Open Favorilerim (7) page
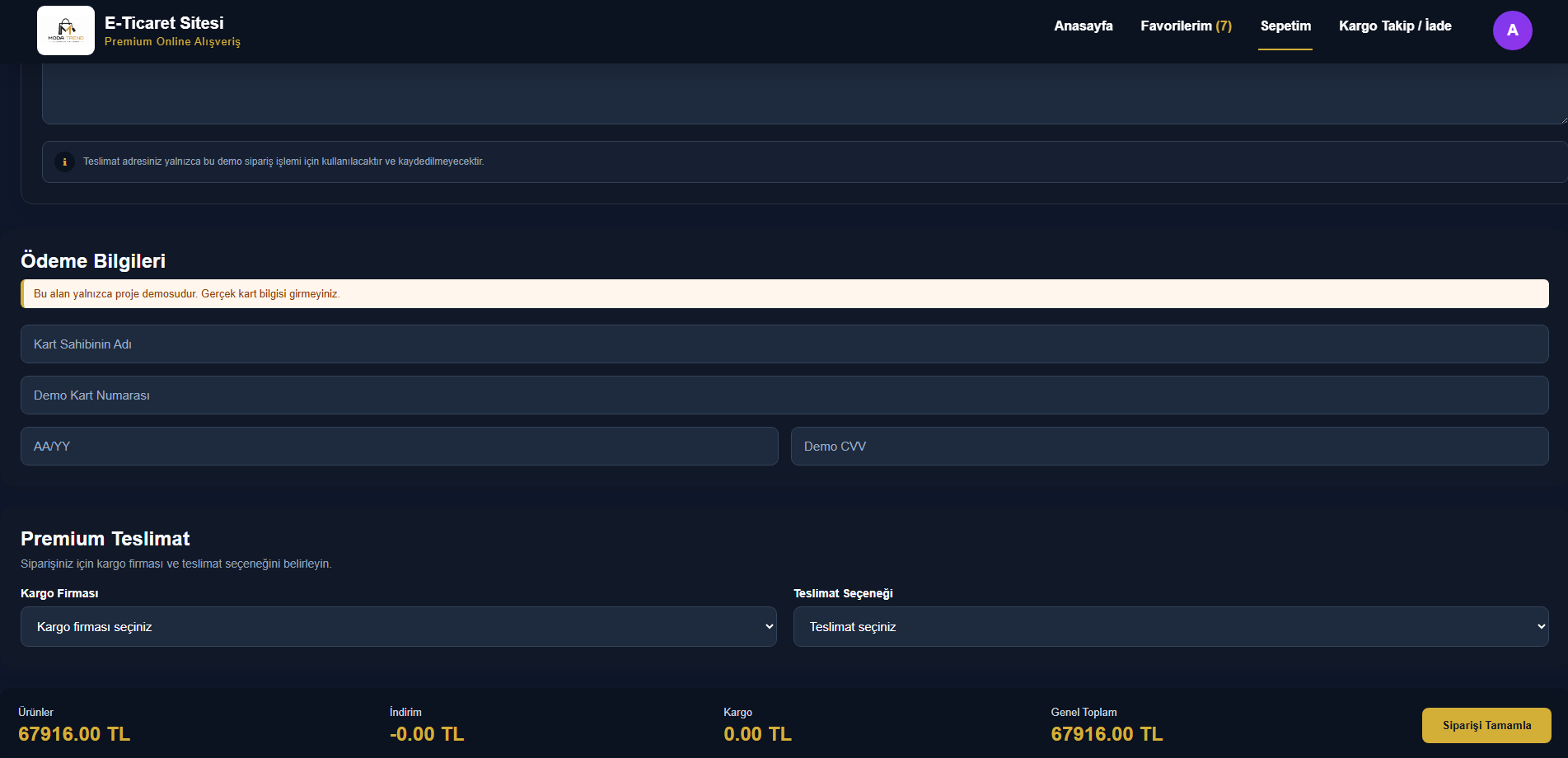Image resolution: width=1568 pixels, height=758 pixels. point(1186,26)
